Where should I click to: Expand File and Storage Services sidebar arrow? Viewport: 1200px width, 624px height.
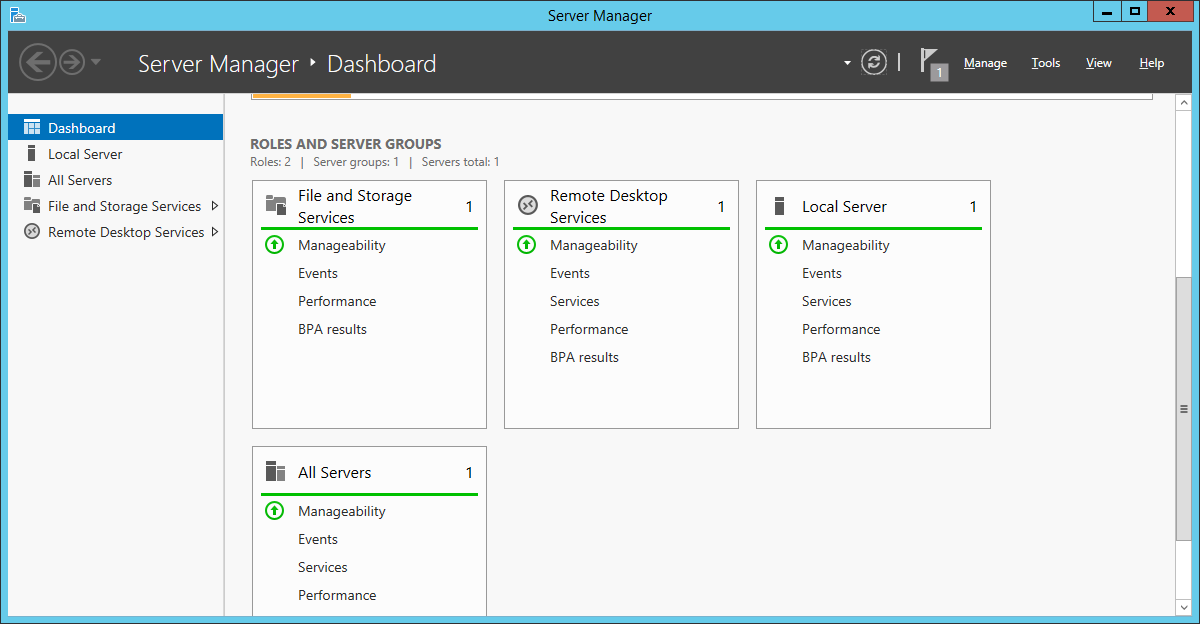tap(215, 206)
